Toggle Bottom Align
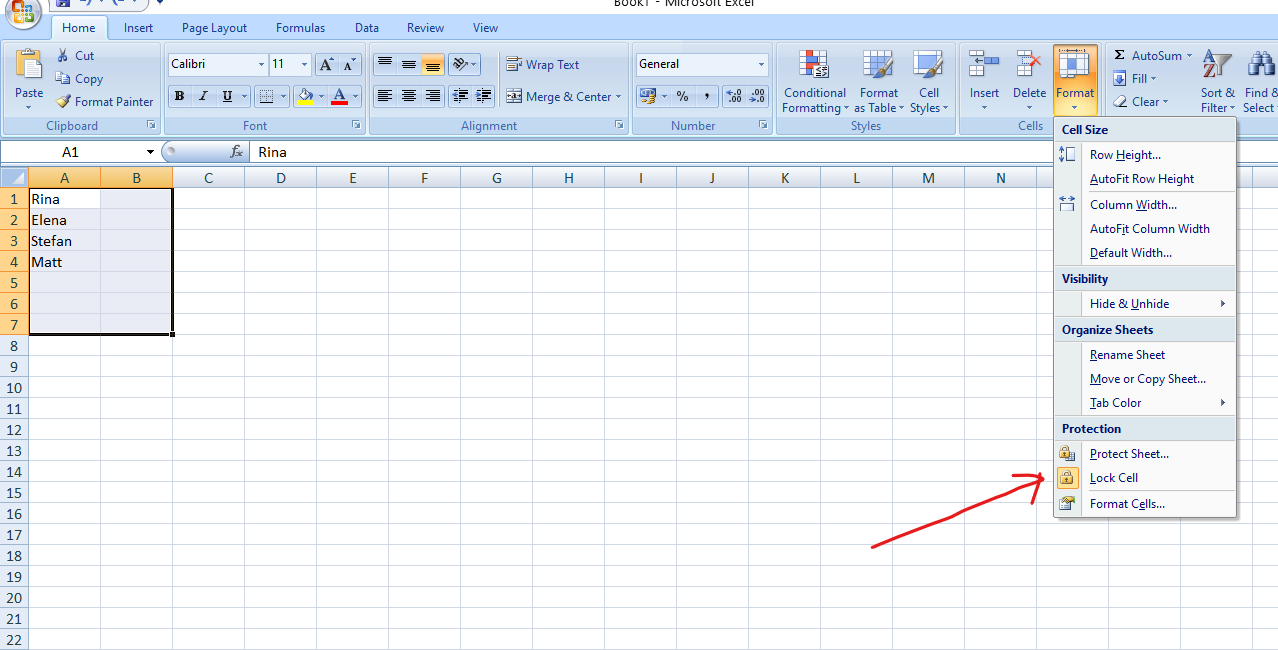Screen dimensions: 1278x650 tap(433, 65)
